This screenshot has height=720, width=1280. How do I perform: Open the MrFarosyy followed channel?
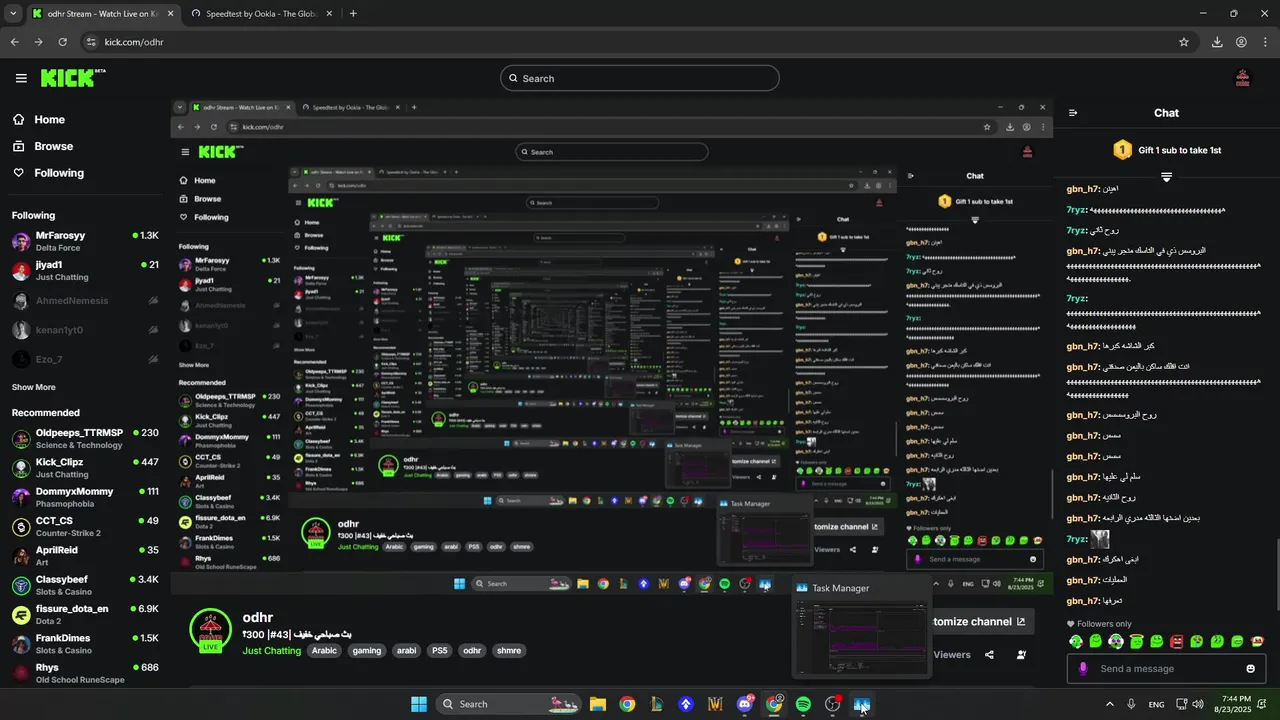click(85, 241)
